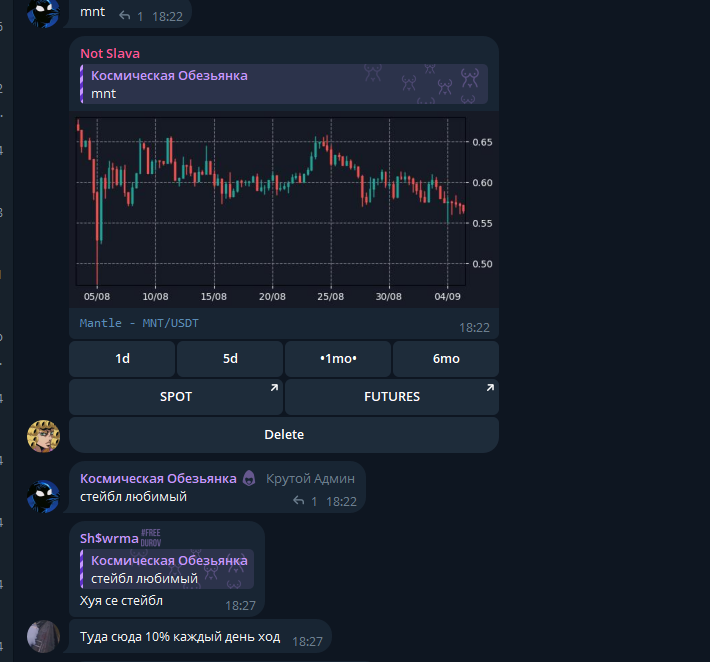
Task: Open black cat avatar beside стейбл любимый
Action: [43, 497]
